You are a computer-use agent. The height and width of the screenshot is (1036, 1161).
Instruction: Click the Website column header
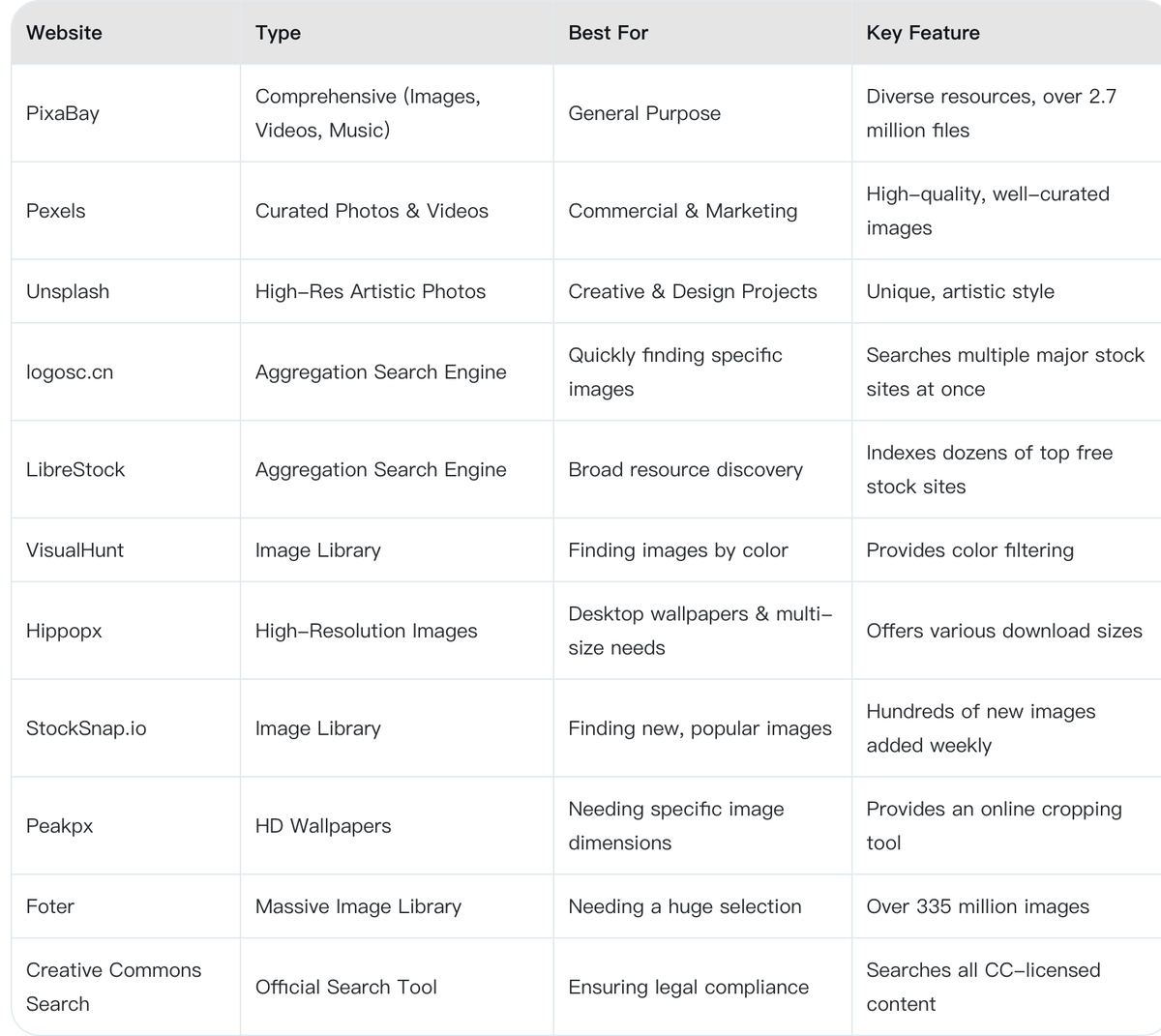64,33
